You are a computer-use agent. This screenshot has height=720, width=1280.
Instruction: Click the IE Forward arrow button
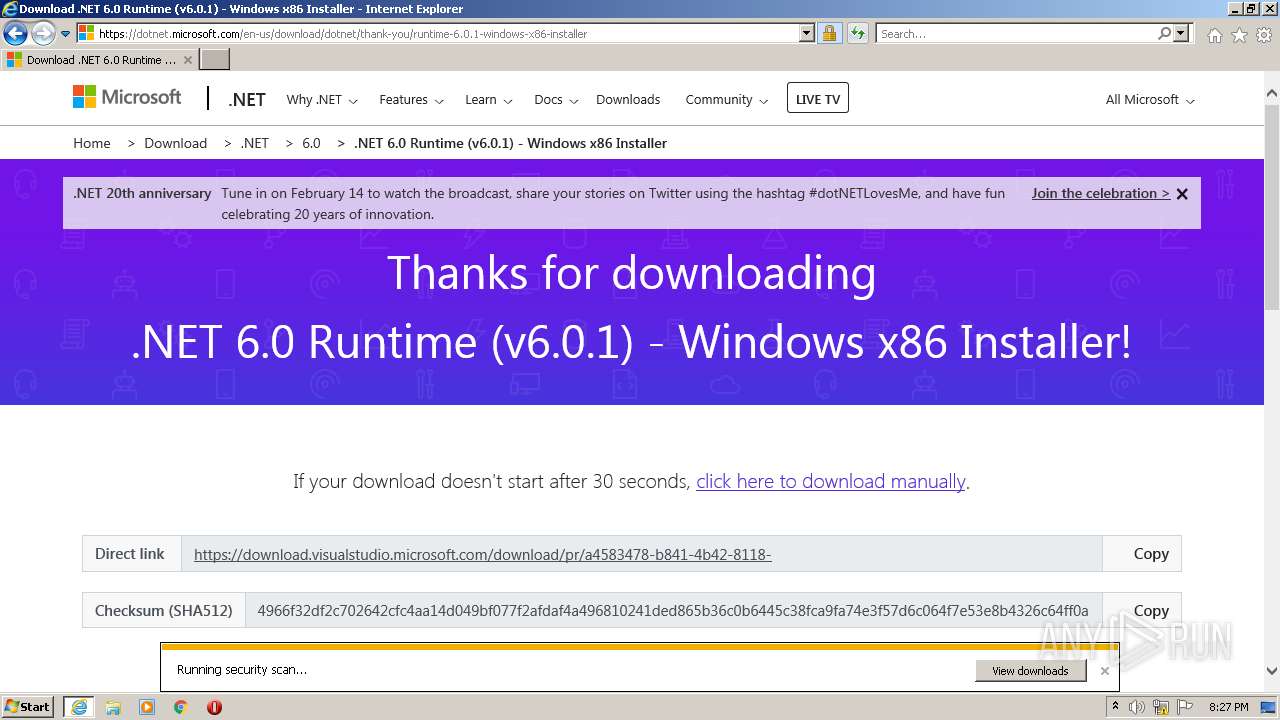[x=43, y=33]
